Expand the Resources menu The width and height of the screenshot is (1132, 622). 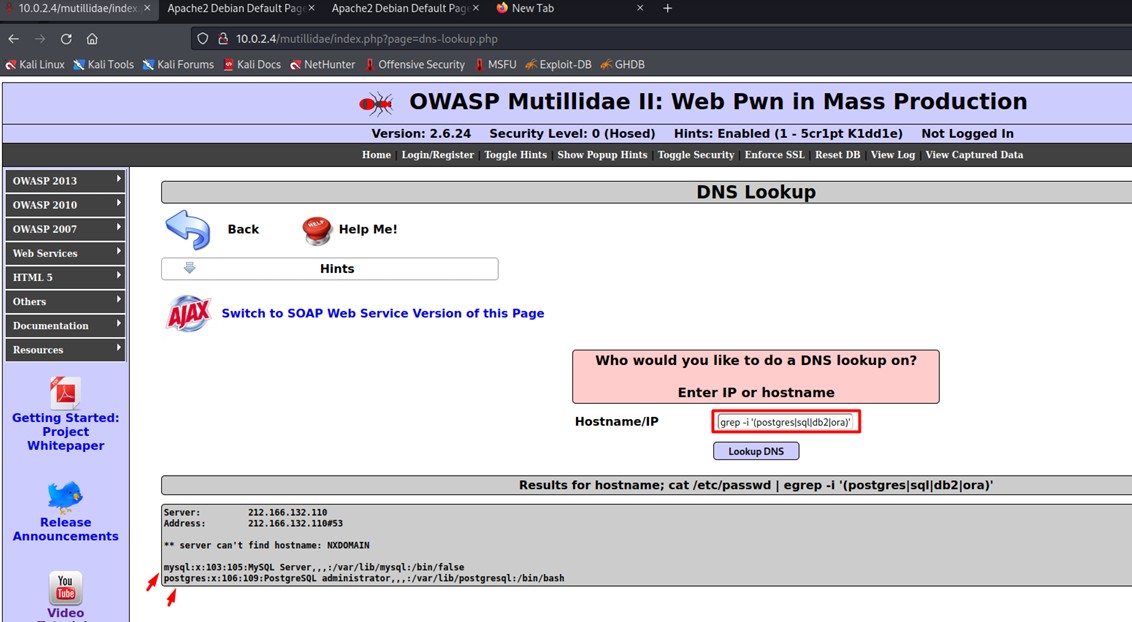pyautogui.click(x=66, y=350)
